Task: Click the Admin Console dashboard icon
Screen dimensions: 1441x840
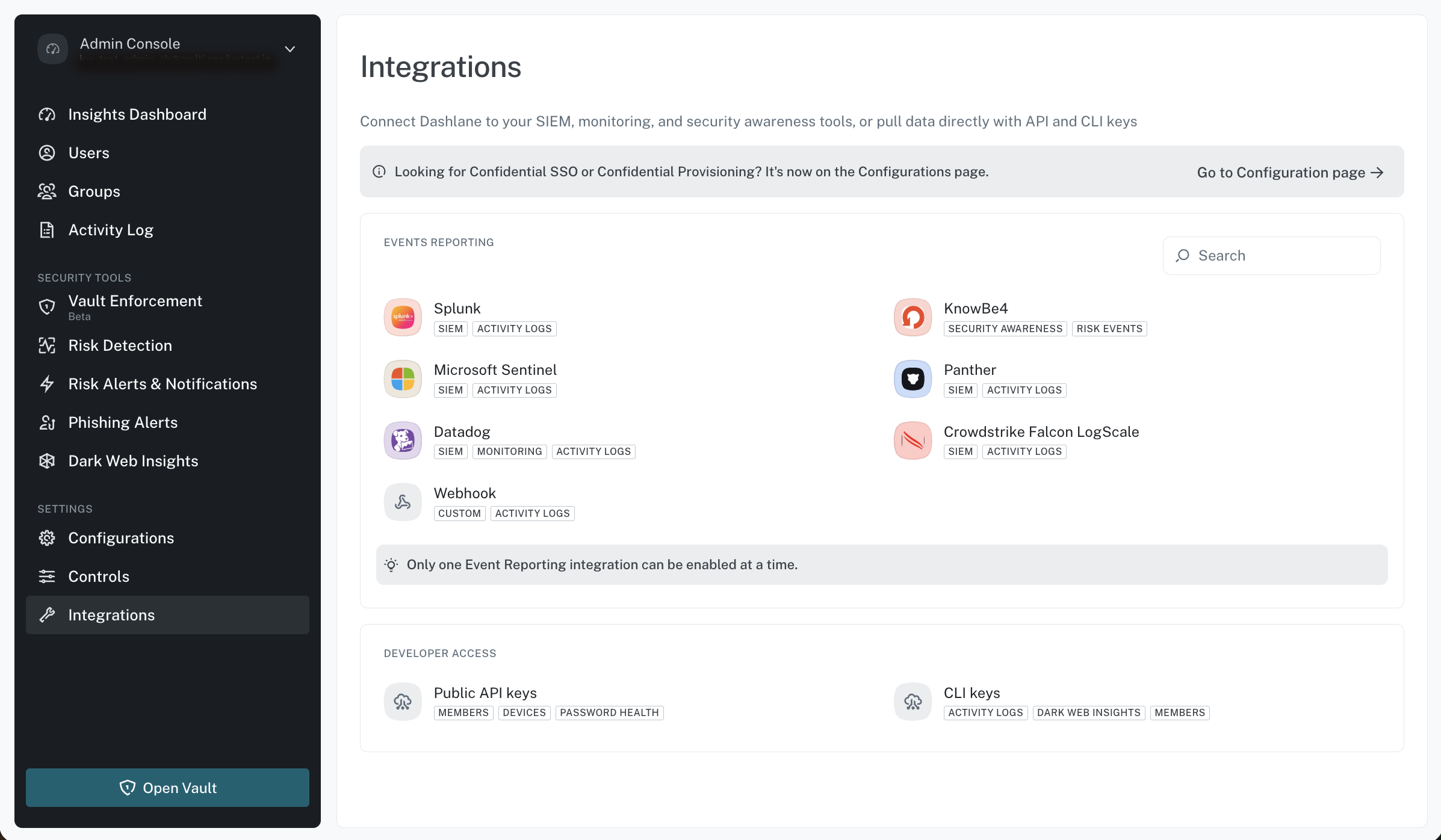Action: click(53, 49)
